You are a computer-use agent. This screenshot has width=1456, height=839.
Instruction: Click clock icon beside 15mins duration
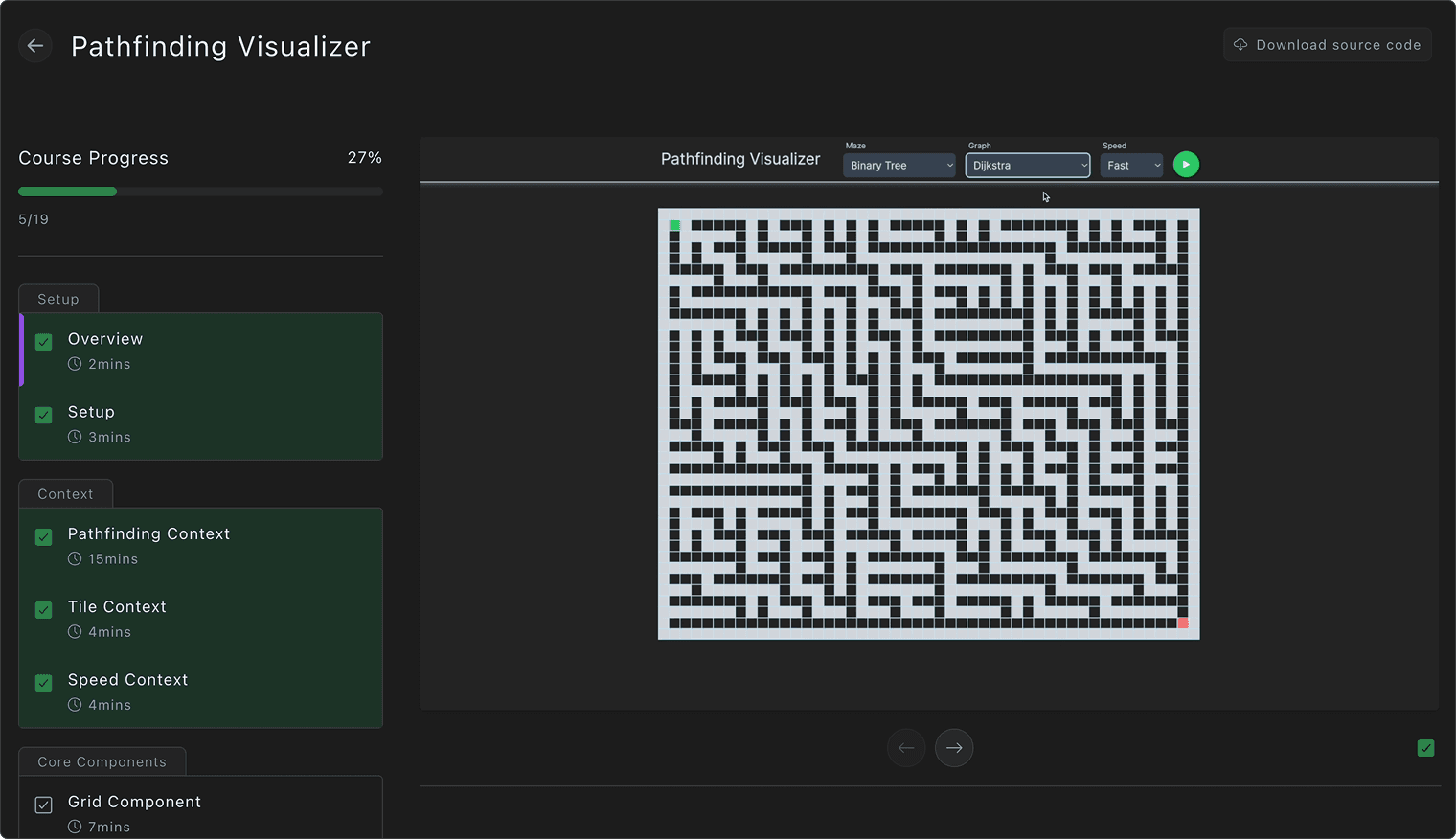click(75, 559)
